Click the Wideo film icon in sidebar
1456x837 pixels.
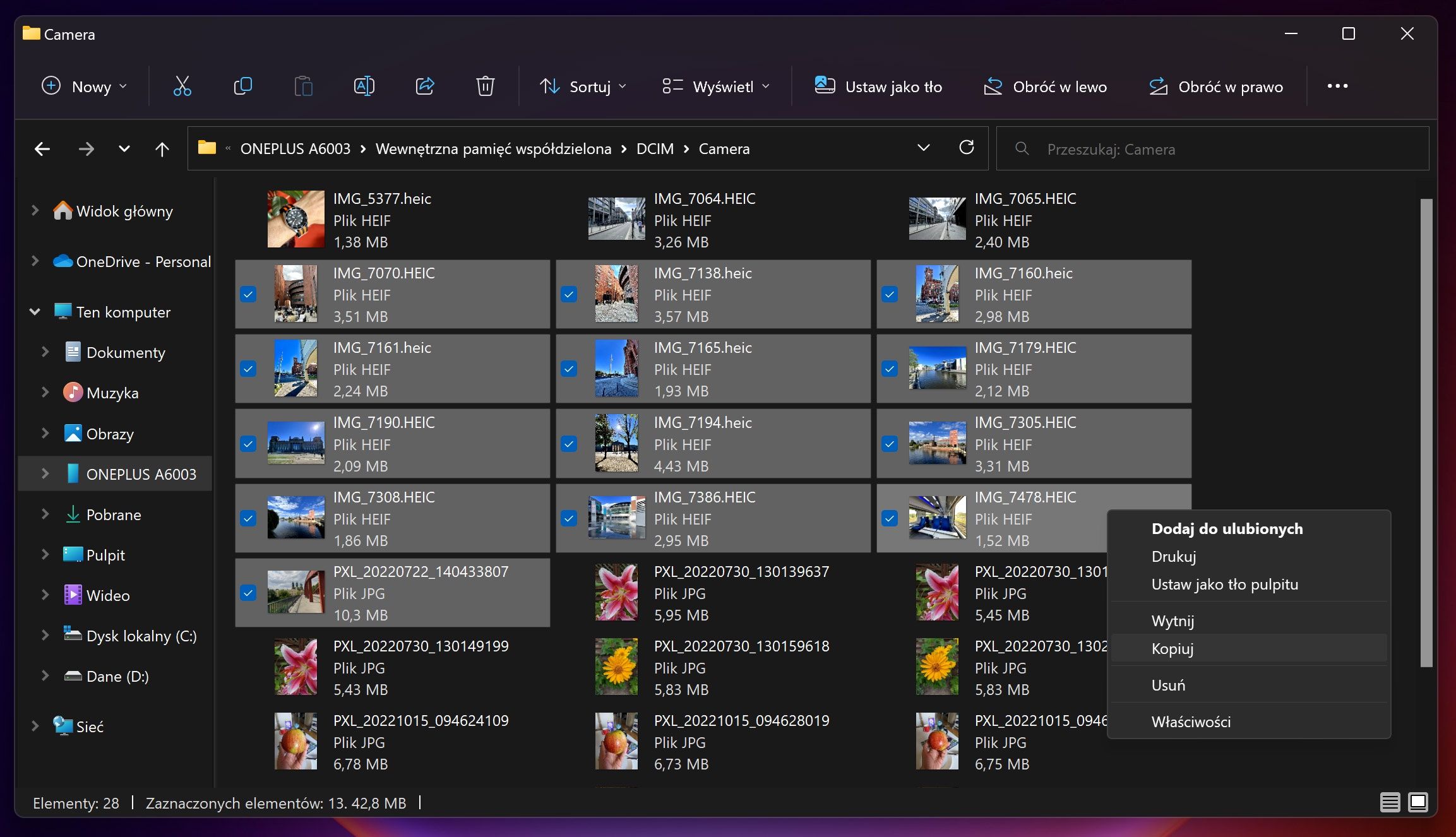(73, 595)
